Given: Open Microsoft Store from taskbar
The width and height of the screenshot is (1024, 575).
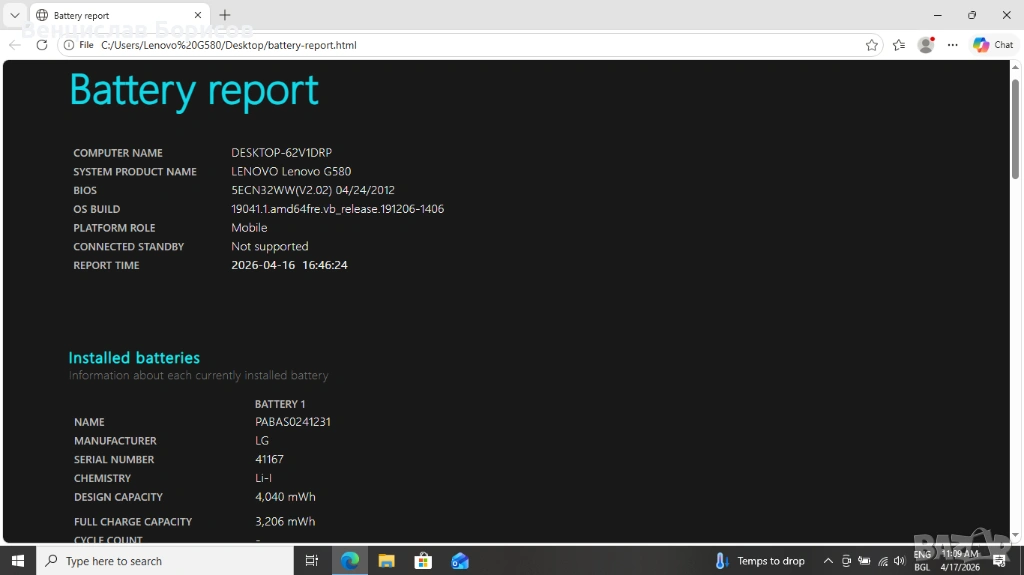Looking at the screenshot, I should pos(423,561).
